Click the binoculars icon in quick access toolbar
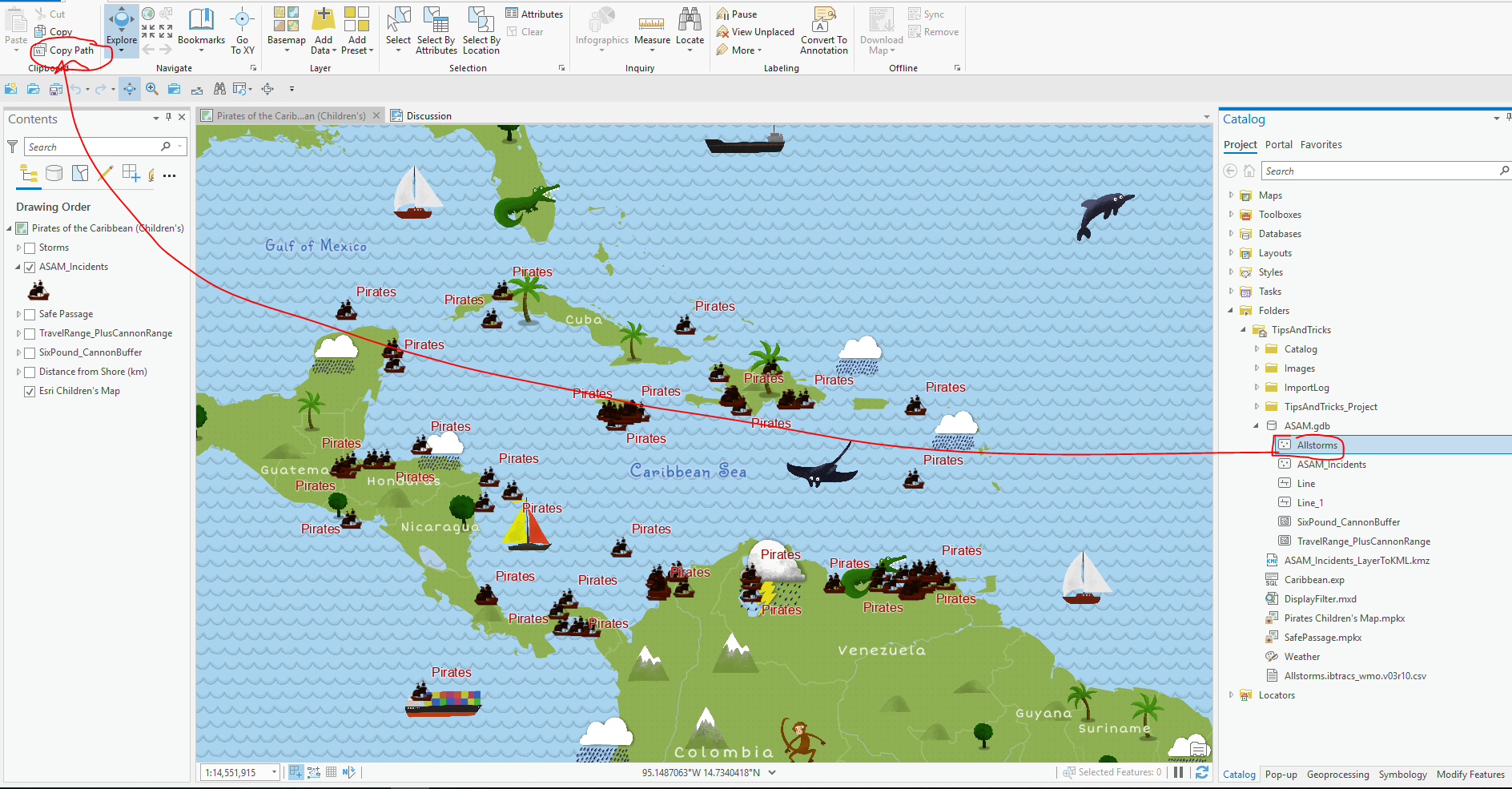1512x789 pixels. (219, 89)
